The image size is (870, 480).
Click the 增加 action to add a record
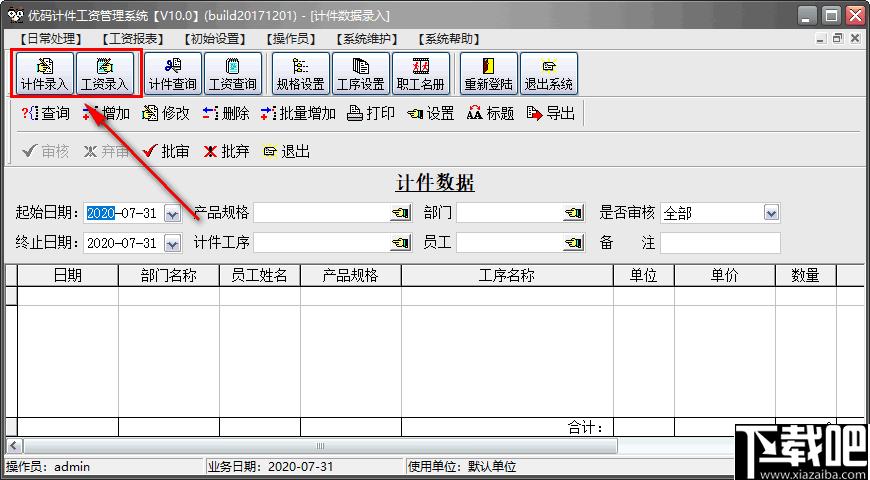(x=106, y=113)
